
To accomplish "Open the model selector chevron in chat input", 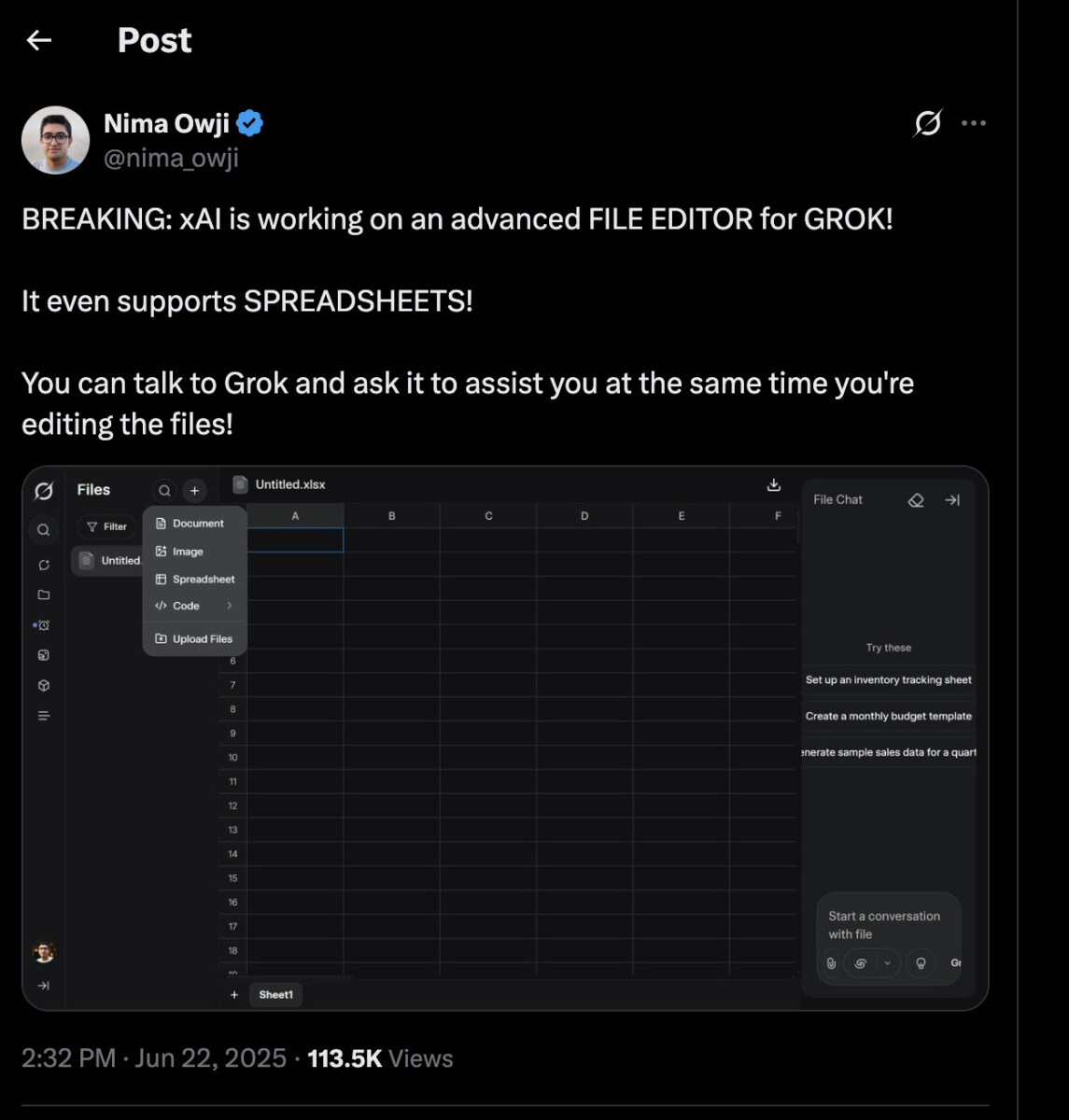I will coord(887,963).
